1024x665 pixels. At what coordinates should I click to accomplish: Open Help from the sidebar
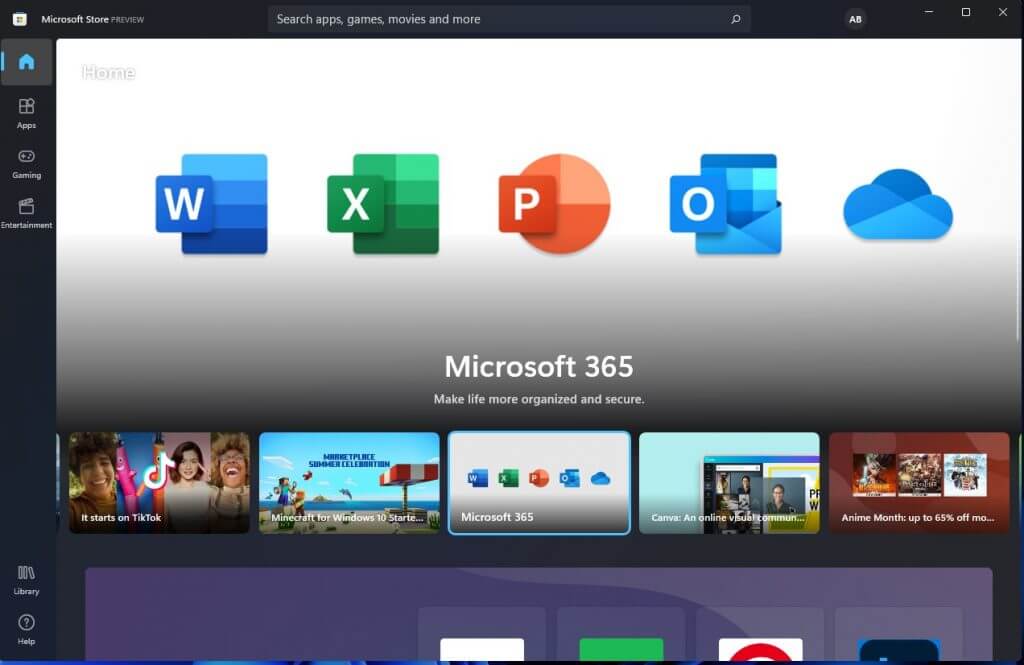click(26, 630)
